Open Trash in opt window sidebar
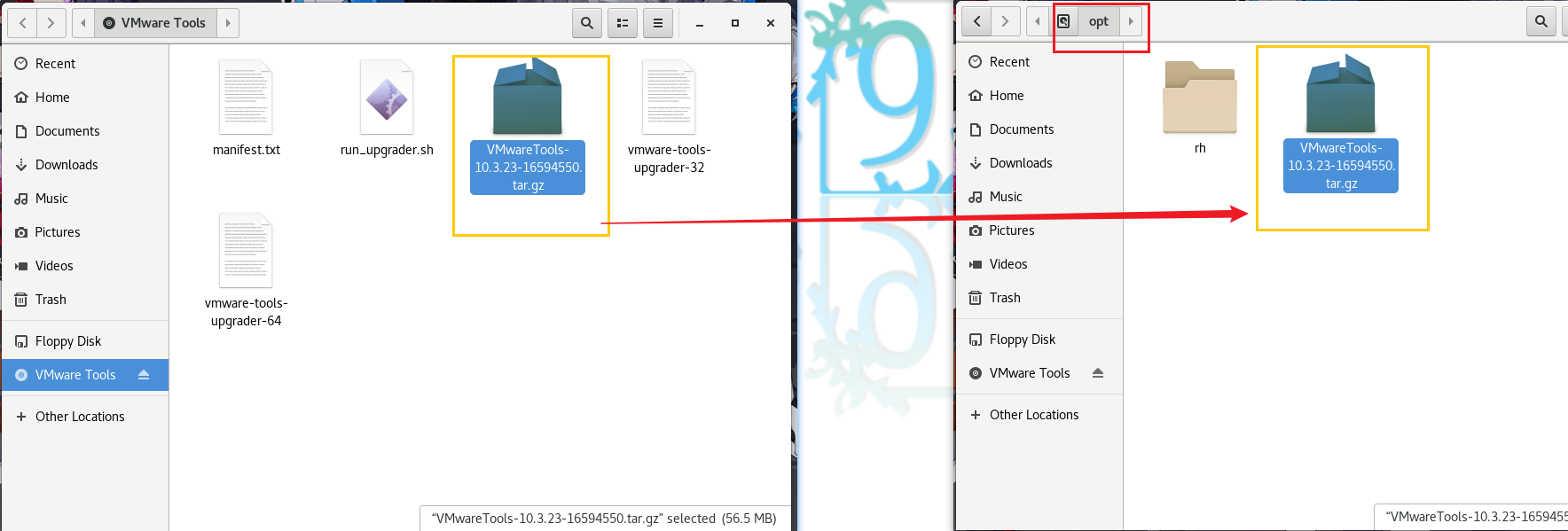 point(1039,298)
